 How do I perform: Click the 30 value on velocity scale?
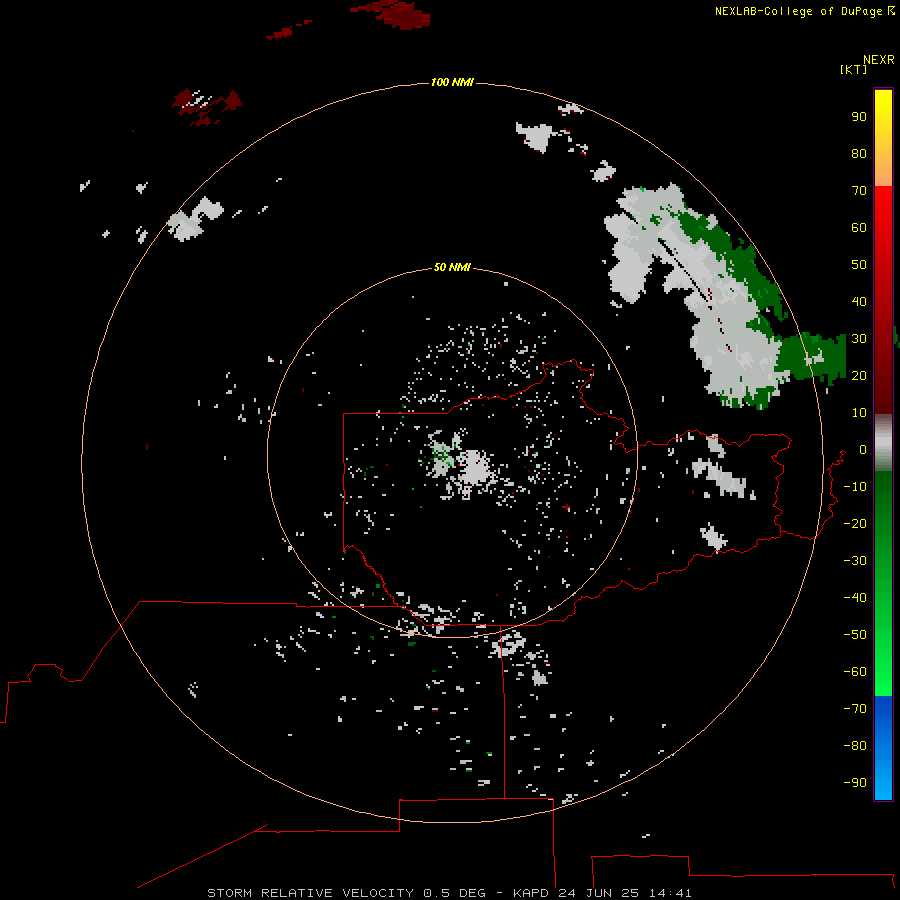(859, 339)
